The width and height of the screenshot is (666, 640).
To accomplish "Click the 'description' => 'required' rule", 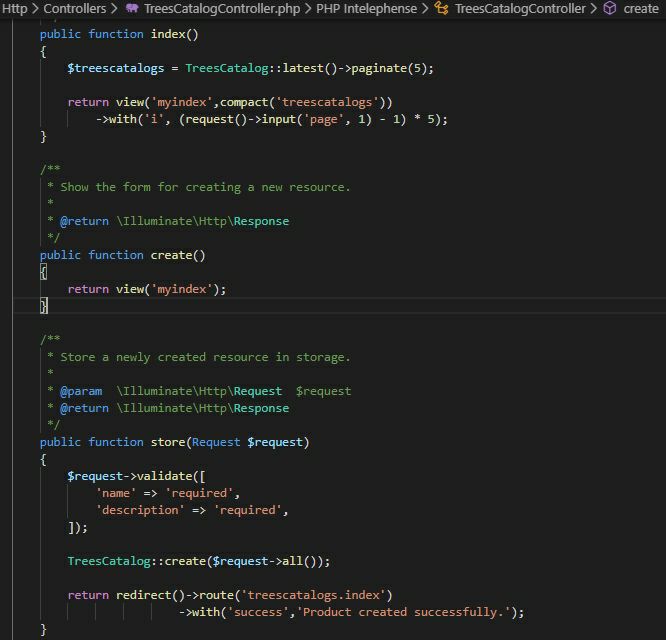I will coord(192,510).
